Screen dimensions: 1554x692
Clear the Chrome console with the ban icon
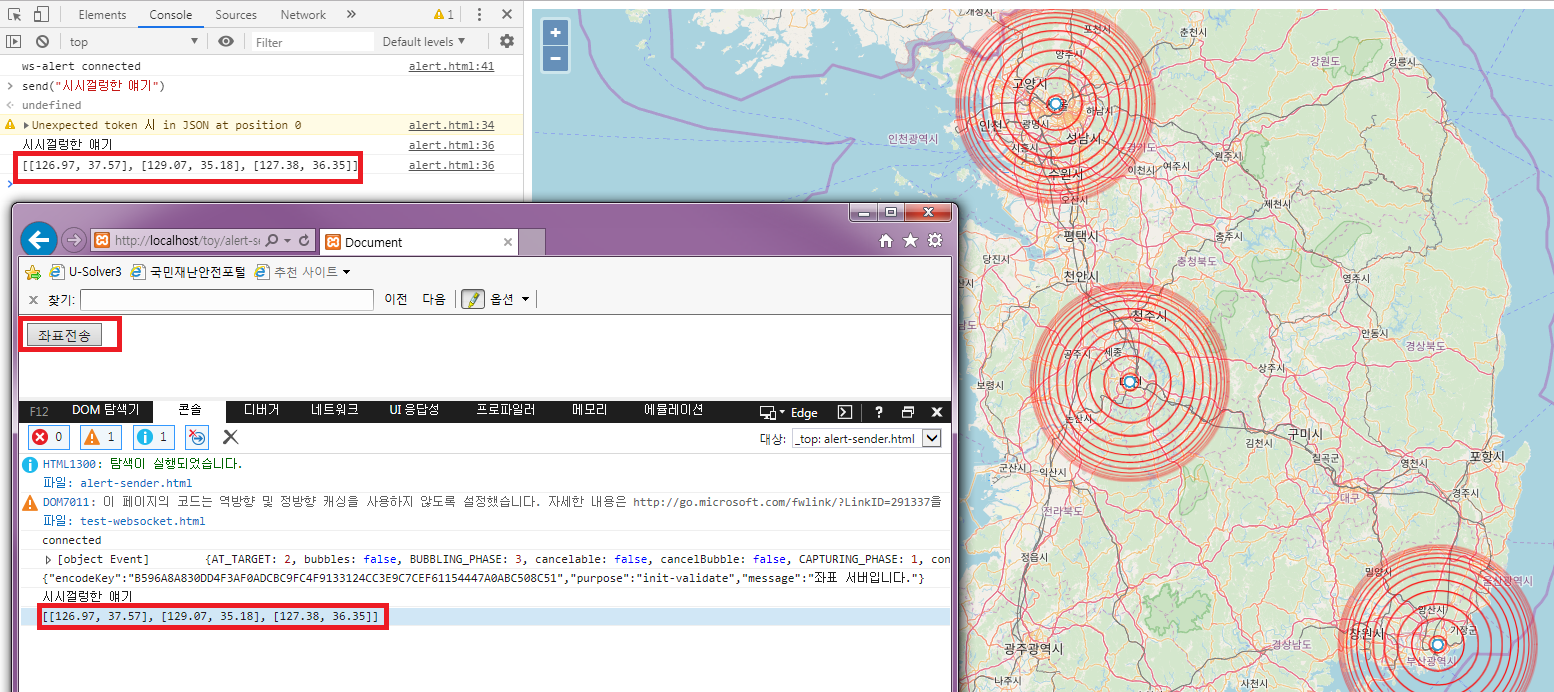click(42, 42)
